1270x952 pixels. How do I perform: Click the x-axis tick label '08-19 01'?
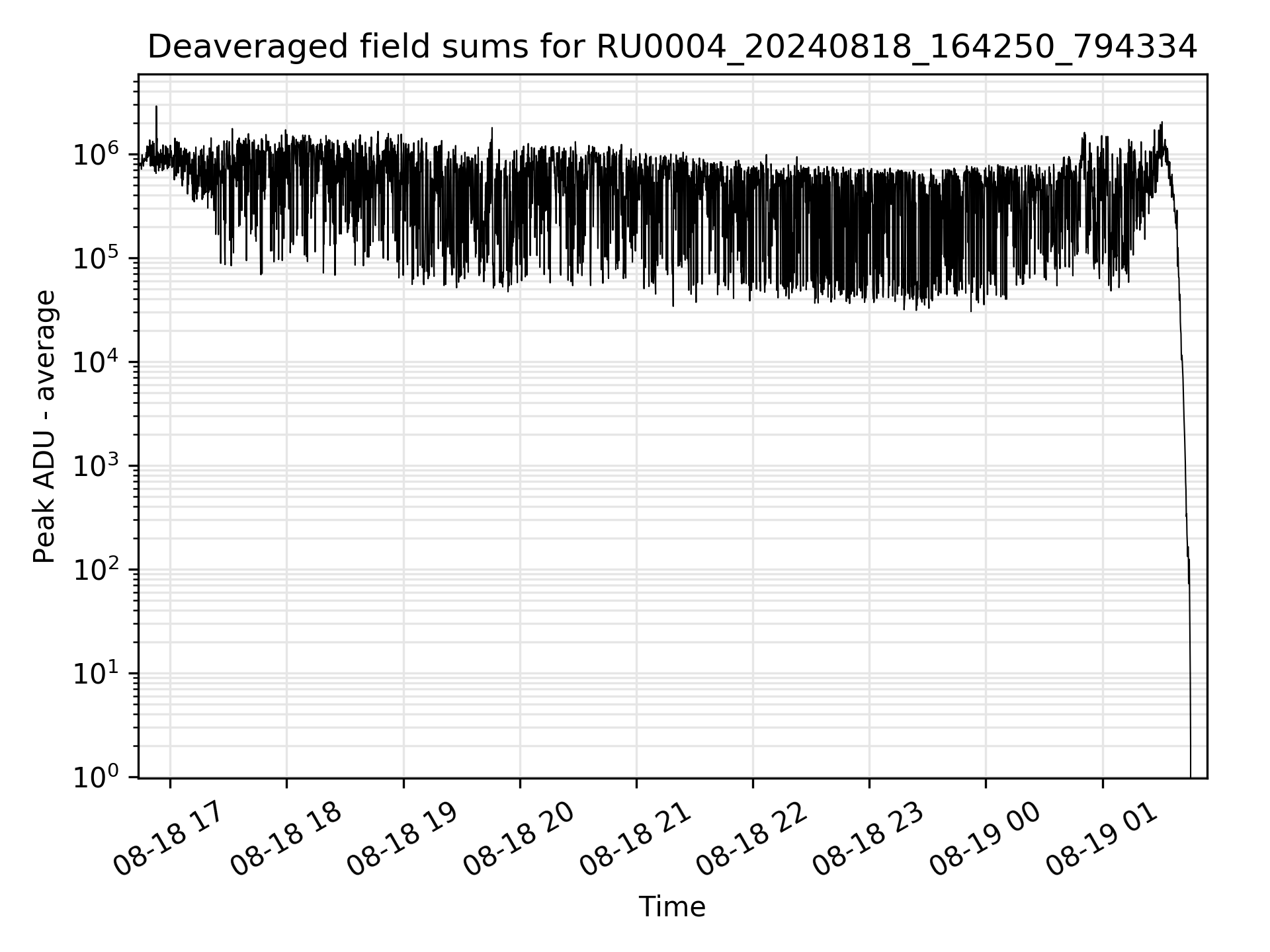click(1101, 840)
